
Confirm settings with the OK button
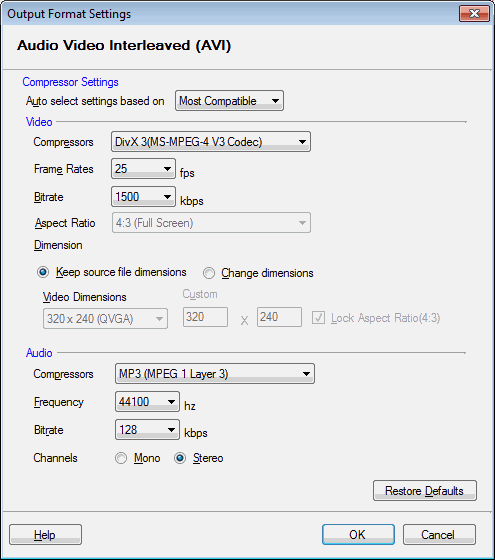(x=358, y=535)
